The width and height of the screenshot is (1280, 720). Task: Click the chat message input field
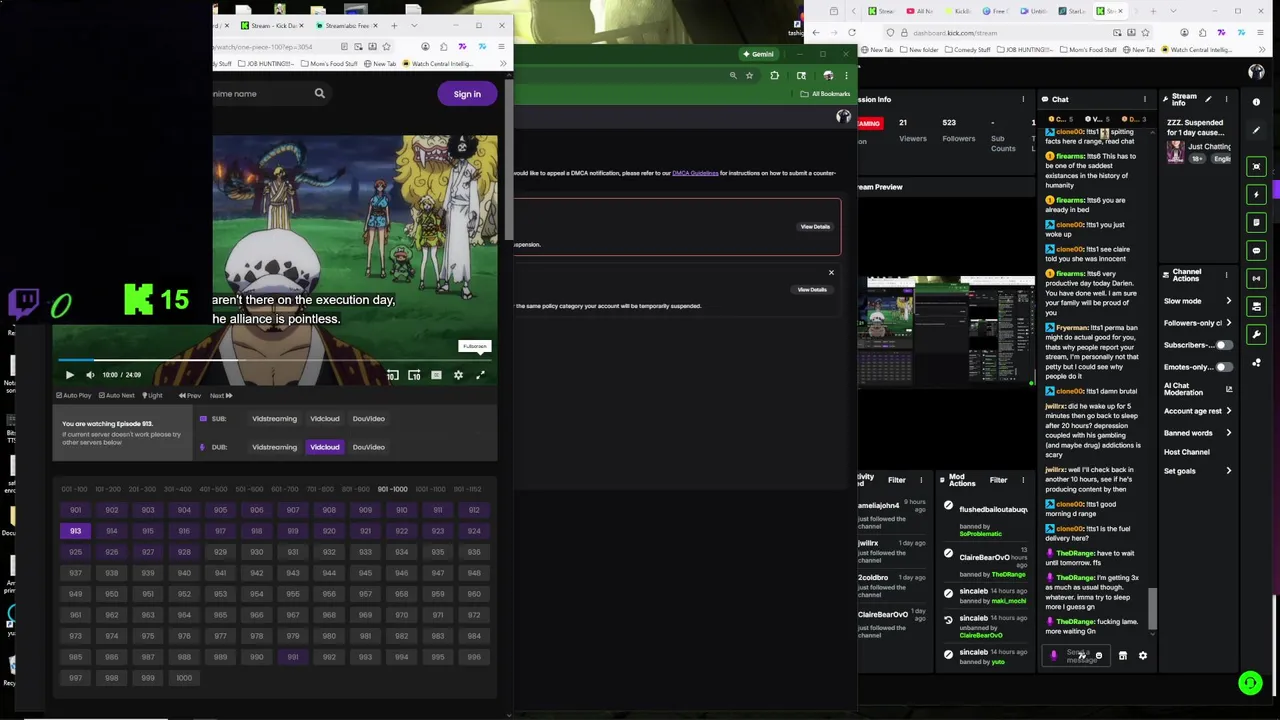pyautogui.click(x=1076, y=656)
